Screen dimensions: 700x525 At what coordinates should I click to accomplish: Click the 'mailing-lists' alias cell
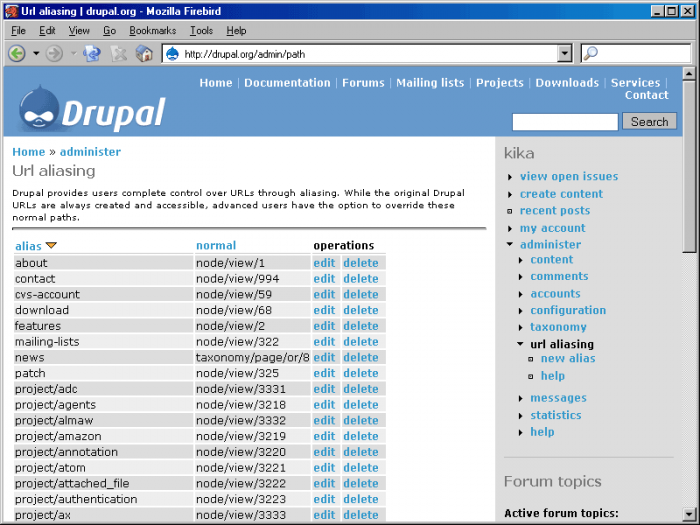[x=104, y=342]
